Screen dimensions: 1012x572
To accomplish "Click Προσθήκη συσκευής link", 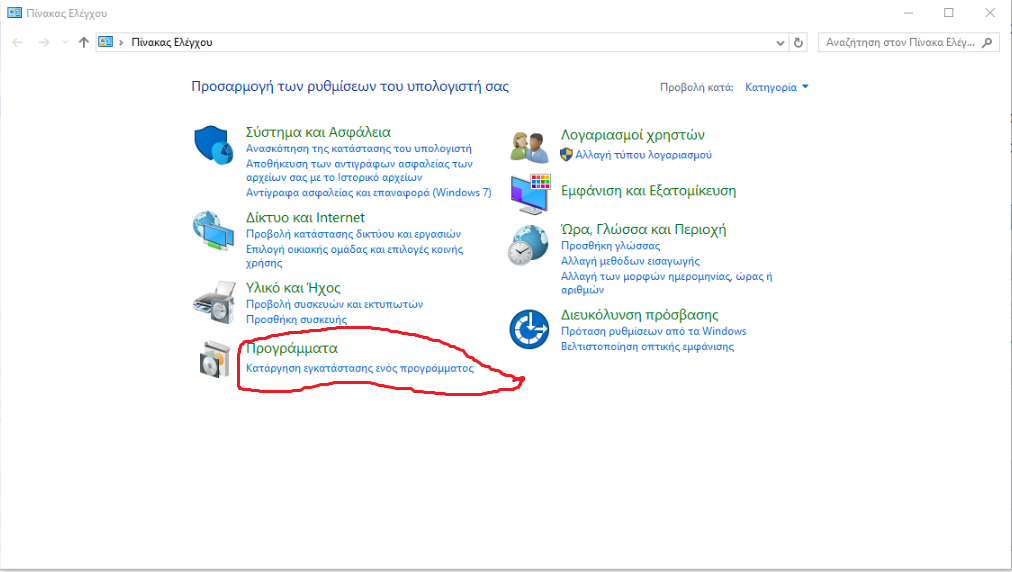I will point(296,320).
